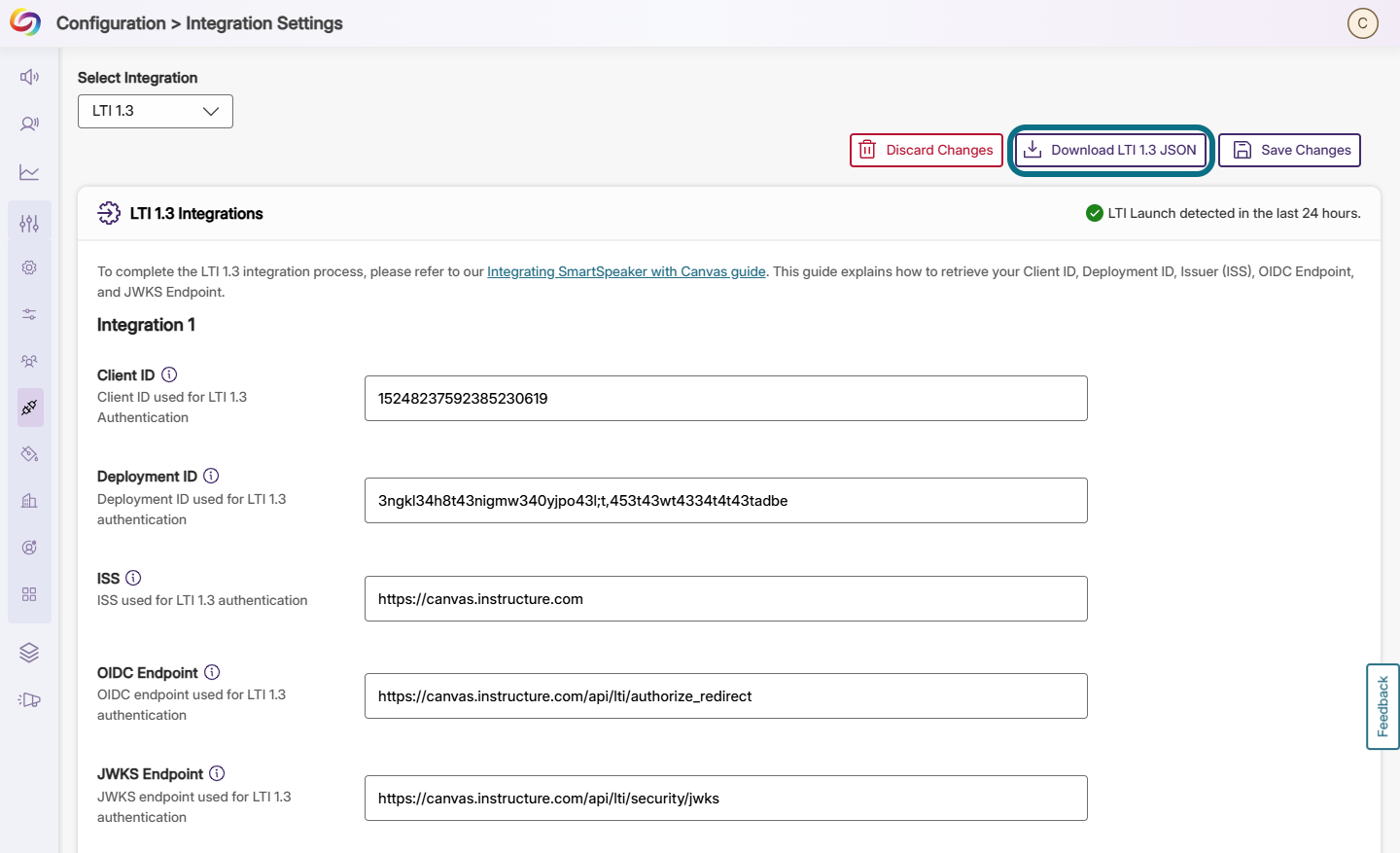Screen dimensions: 1400x853
Task: Click the Save Changes button
Action: [1289, 150]
